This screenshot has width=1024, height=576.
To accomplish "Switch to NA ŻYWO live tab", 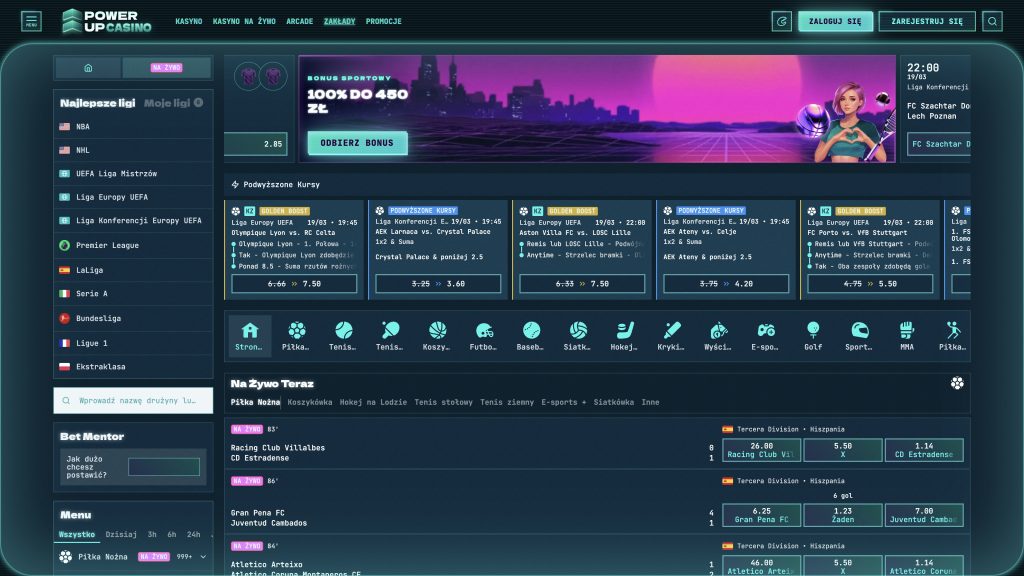I will coord(167,68).
